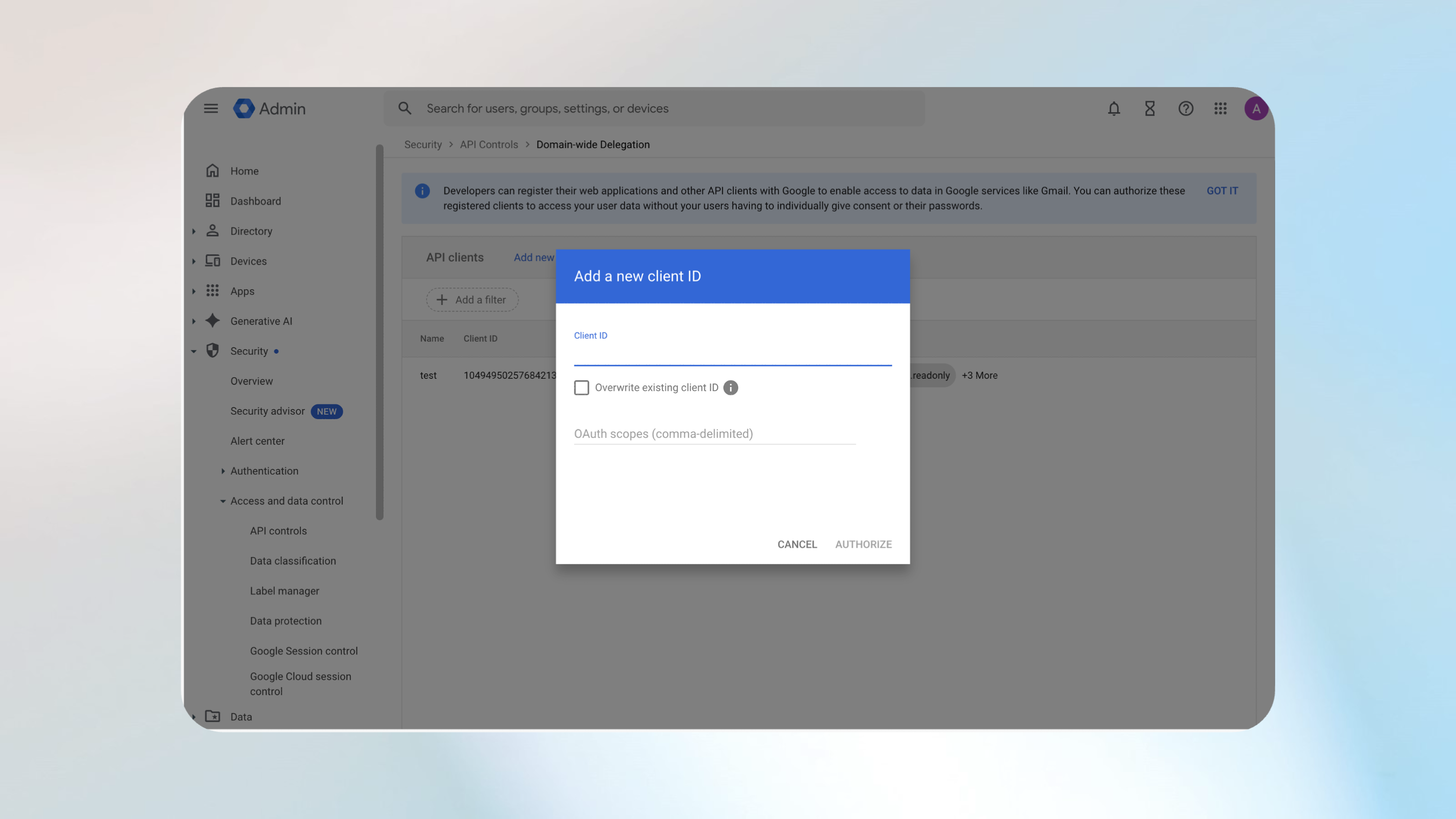Screen dimensions: 1456x819
Task: Click the profile avatar circle
Action: pos(1256,108)
